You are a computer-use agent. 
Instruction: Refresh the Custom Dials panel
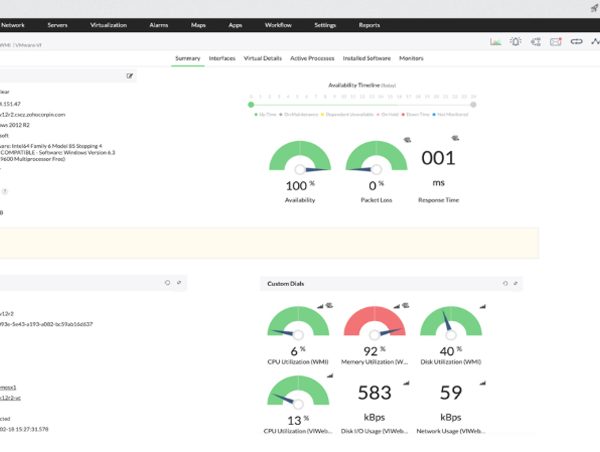coord(505,284)
